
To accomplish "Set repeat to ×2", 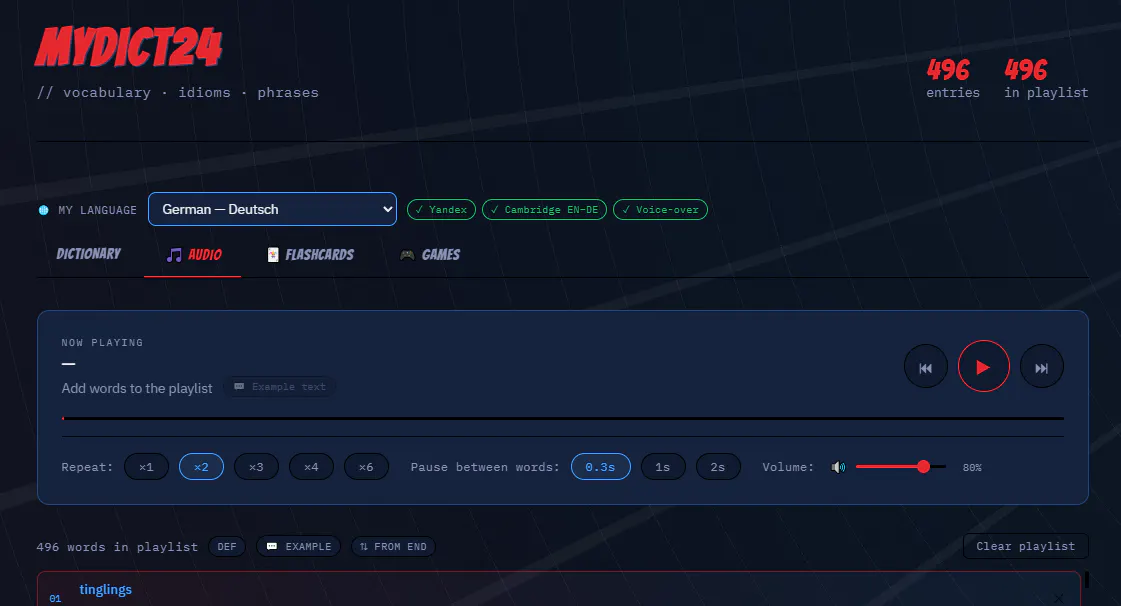I will pyautogui.click(x=201, y=467).
